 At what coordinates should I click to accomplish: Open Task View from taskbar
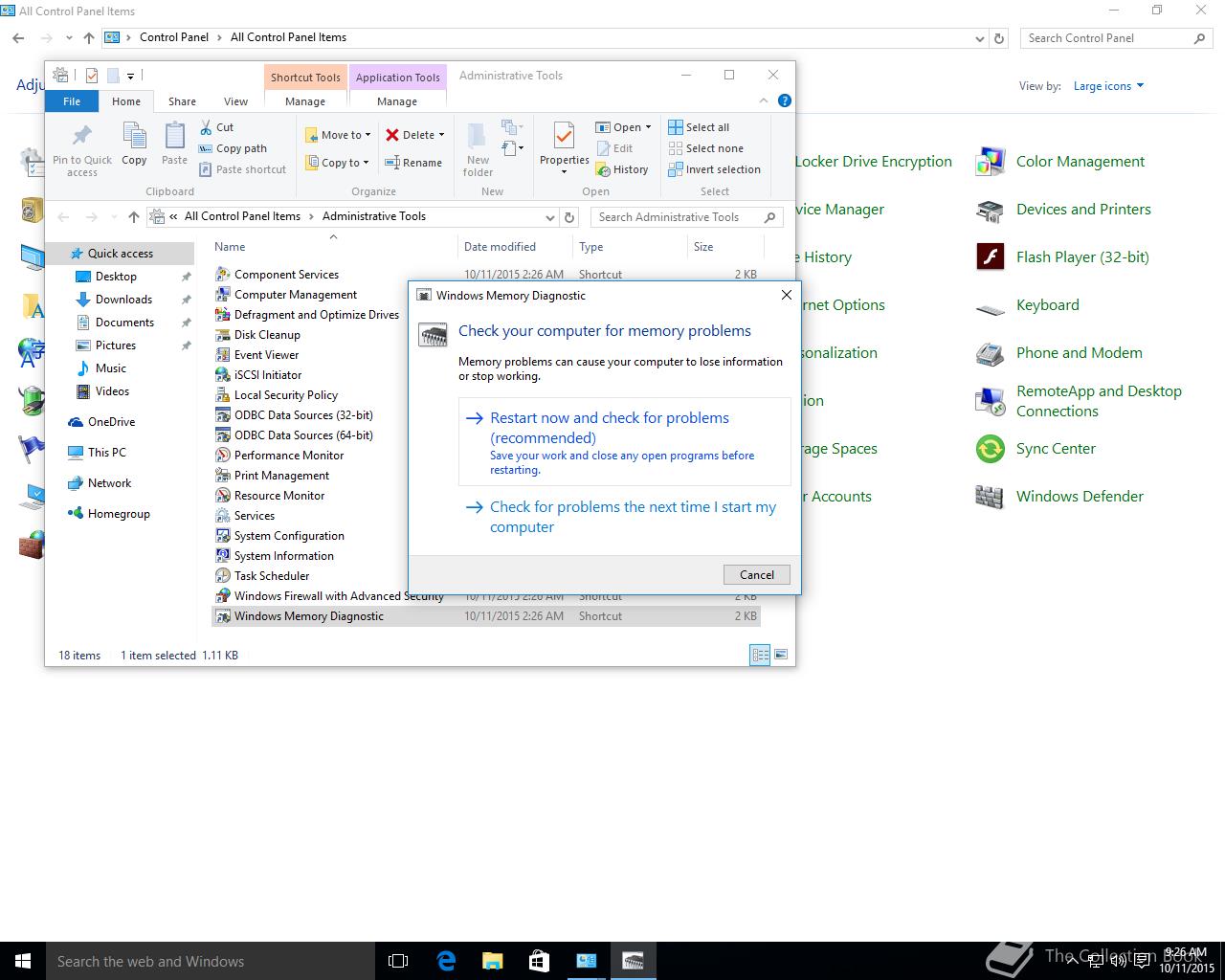(398, 961)
